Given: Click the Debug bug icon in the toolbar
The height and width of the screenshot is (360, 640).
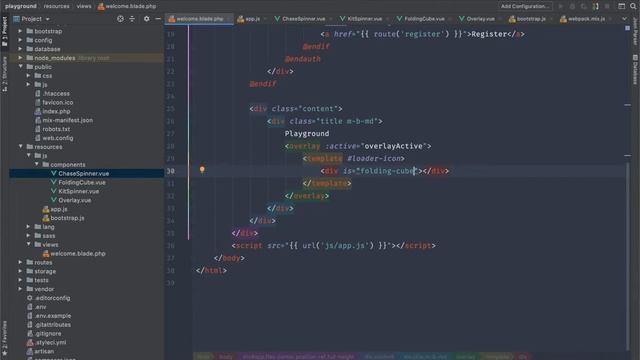Looking at the screenshot, I should pyautogui.click(x=572, y=6).
